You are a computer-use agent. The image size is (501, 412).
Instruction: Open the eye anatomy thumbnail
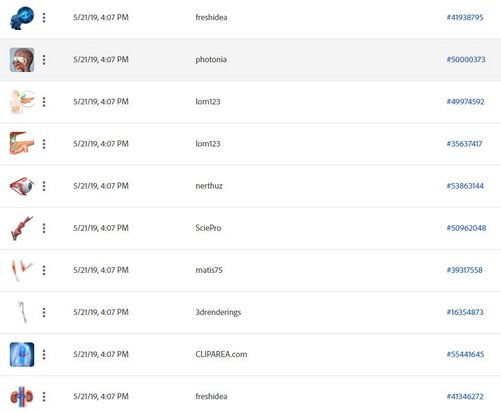pyautogui.click(x=22, y=186)
